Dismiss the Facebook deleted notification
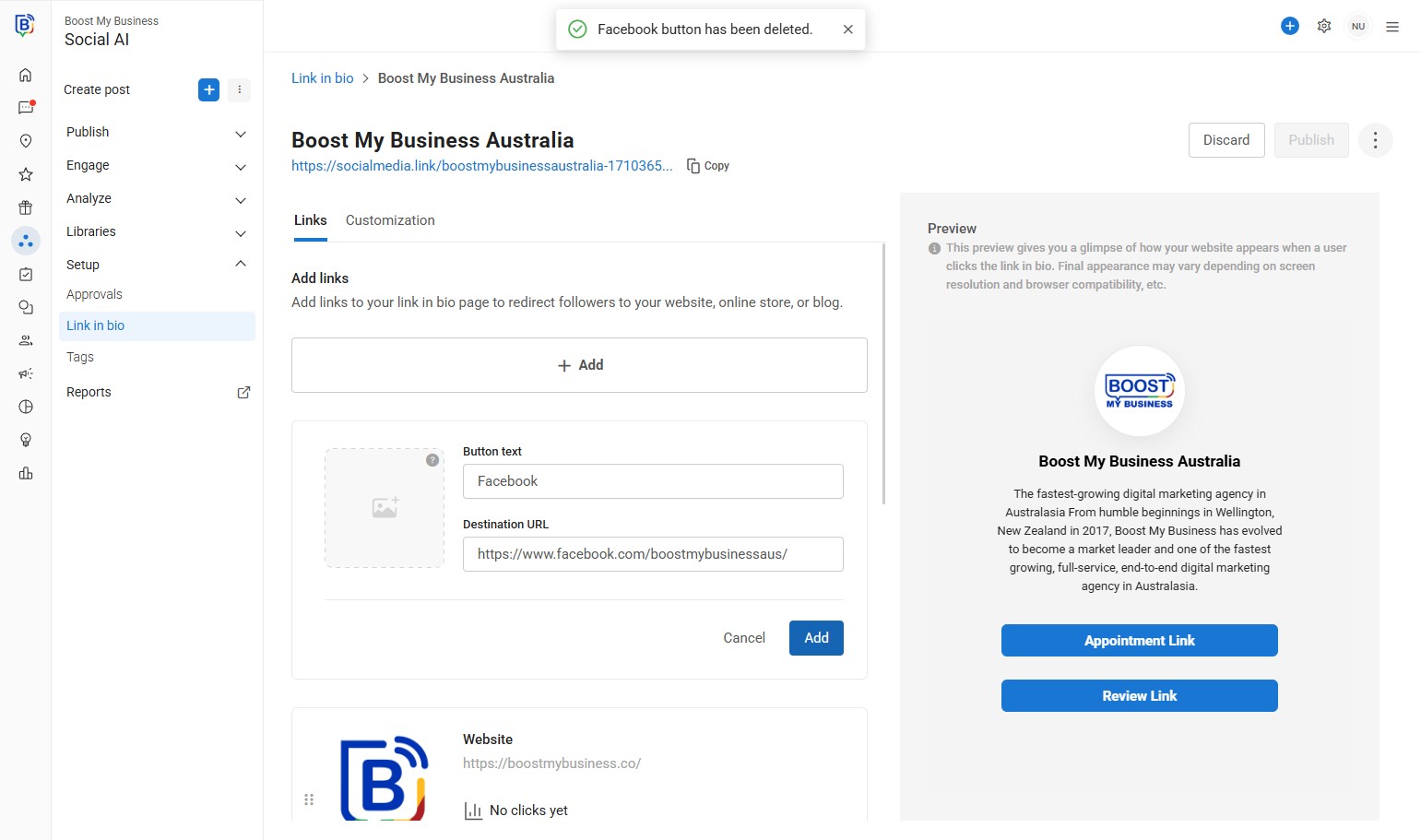Viewport: 1421px width, 840px height. [x=847, y=30]
